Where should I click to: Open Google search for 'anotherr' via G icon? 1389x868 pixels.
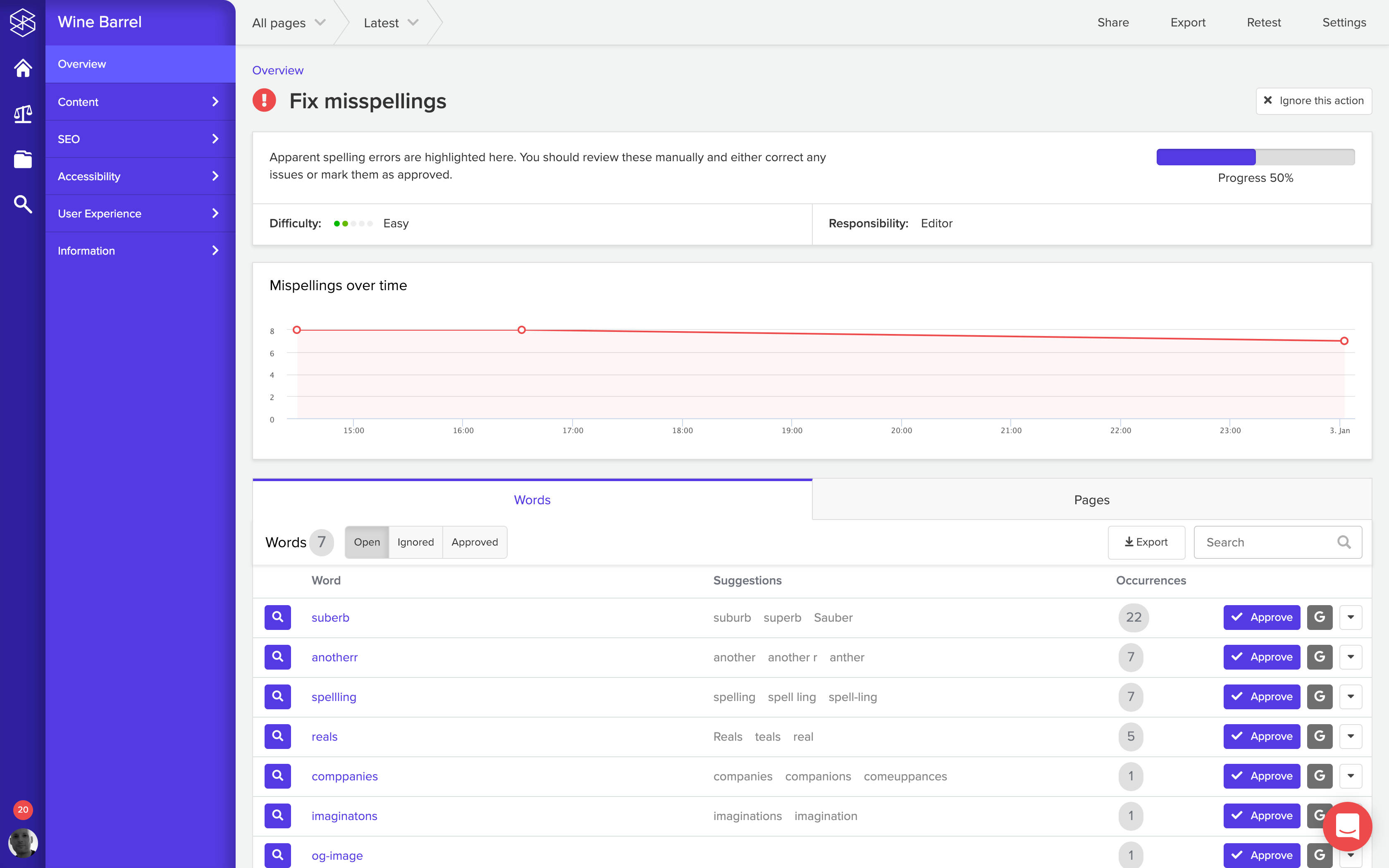1320,657
